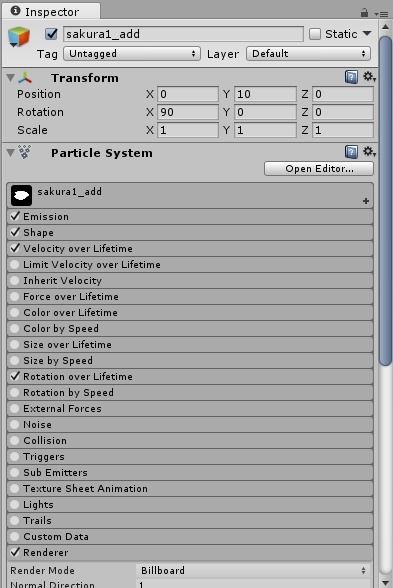The height and width of the screenshot is (588, 393).
Task: Expand the Triggers module row
Action: [190, 456]
